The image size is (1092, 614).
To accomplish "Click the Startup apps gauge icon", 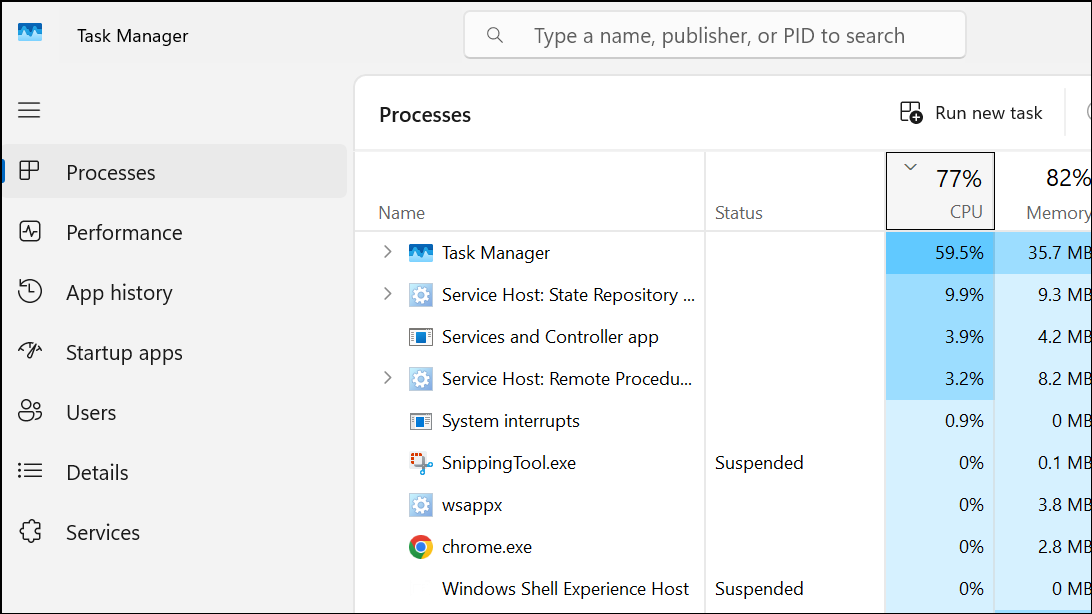I will click(x=30, y=352).
